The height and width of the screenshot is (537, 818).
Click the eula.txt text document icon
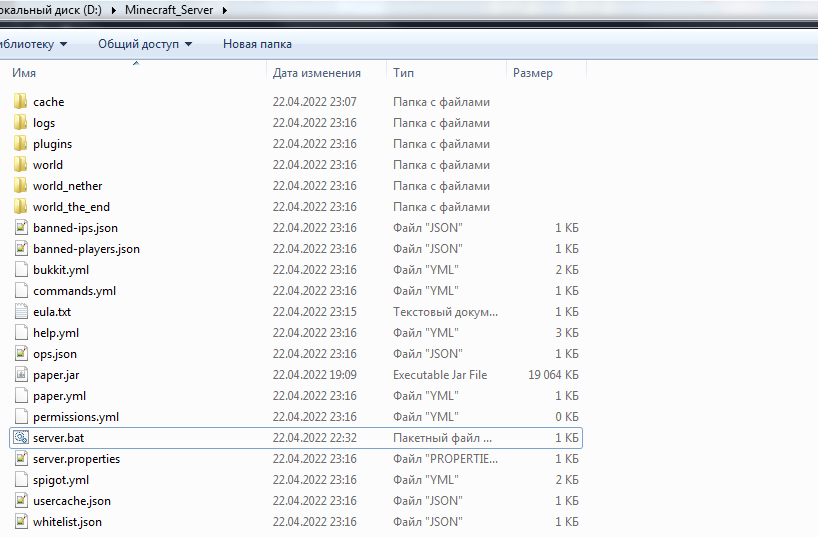point(21,312)
